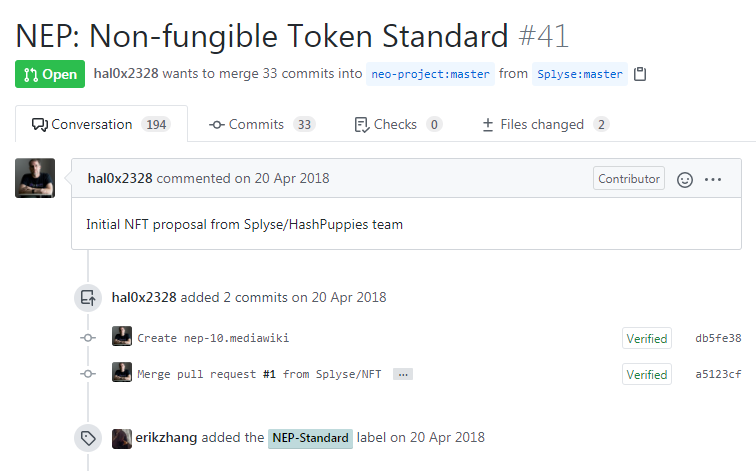Open the Create nep-10.mediawiki commit
This screenshot has width=756, height=471.
click(213, 338)
